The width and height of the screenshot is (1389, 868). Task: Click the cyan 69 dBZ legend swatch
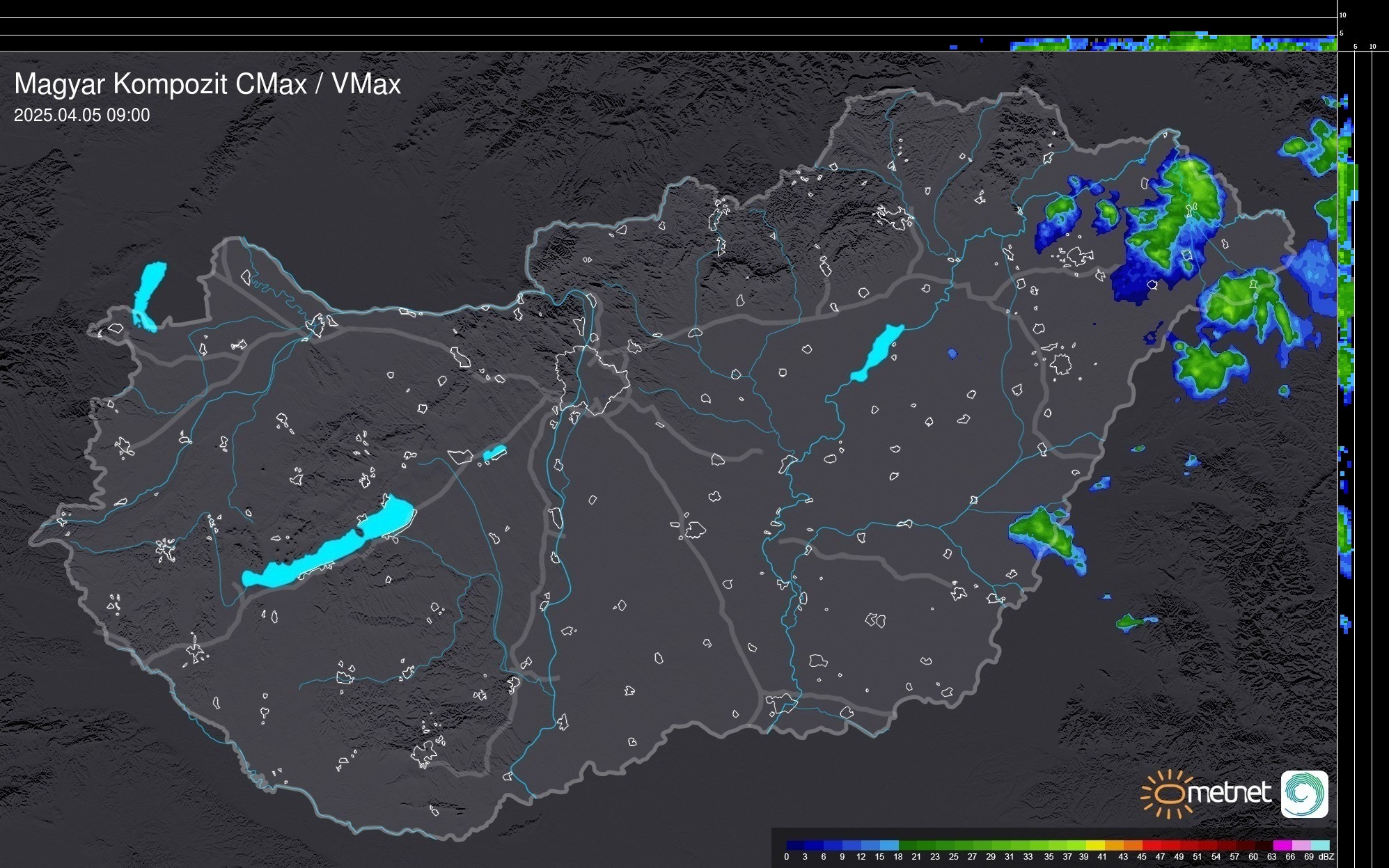point(1319,845)
